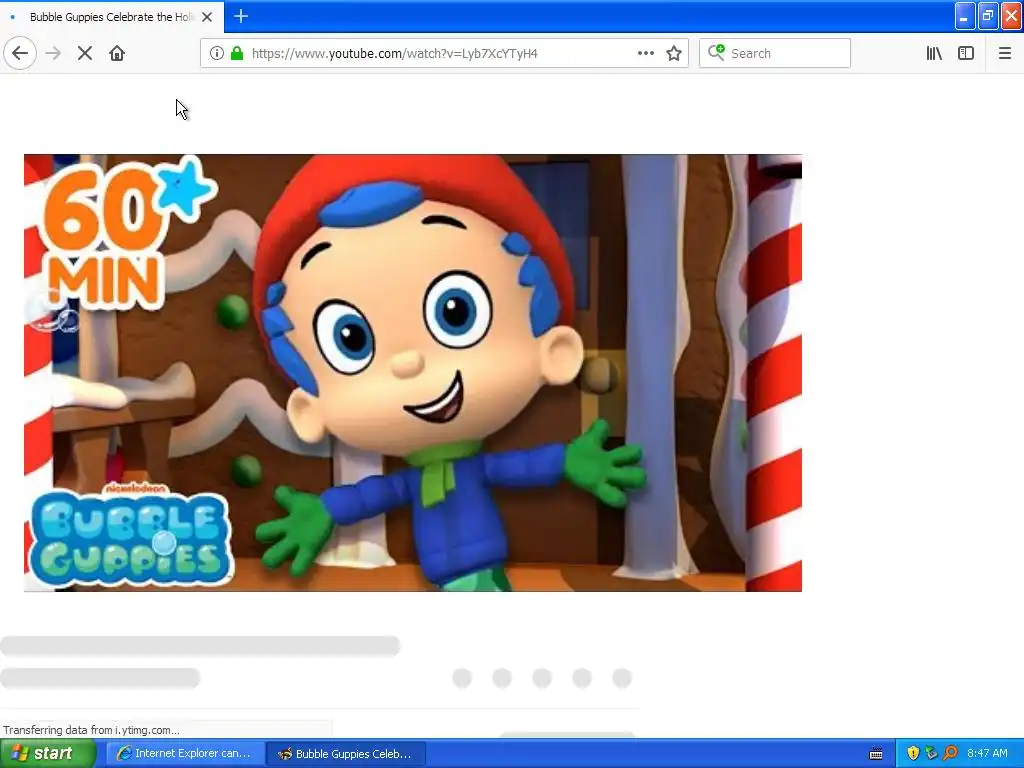1024x768 pixels.
Task: Show site information icon in address bar
Action: click(x=217, y=54)
